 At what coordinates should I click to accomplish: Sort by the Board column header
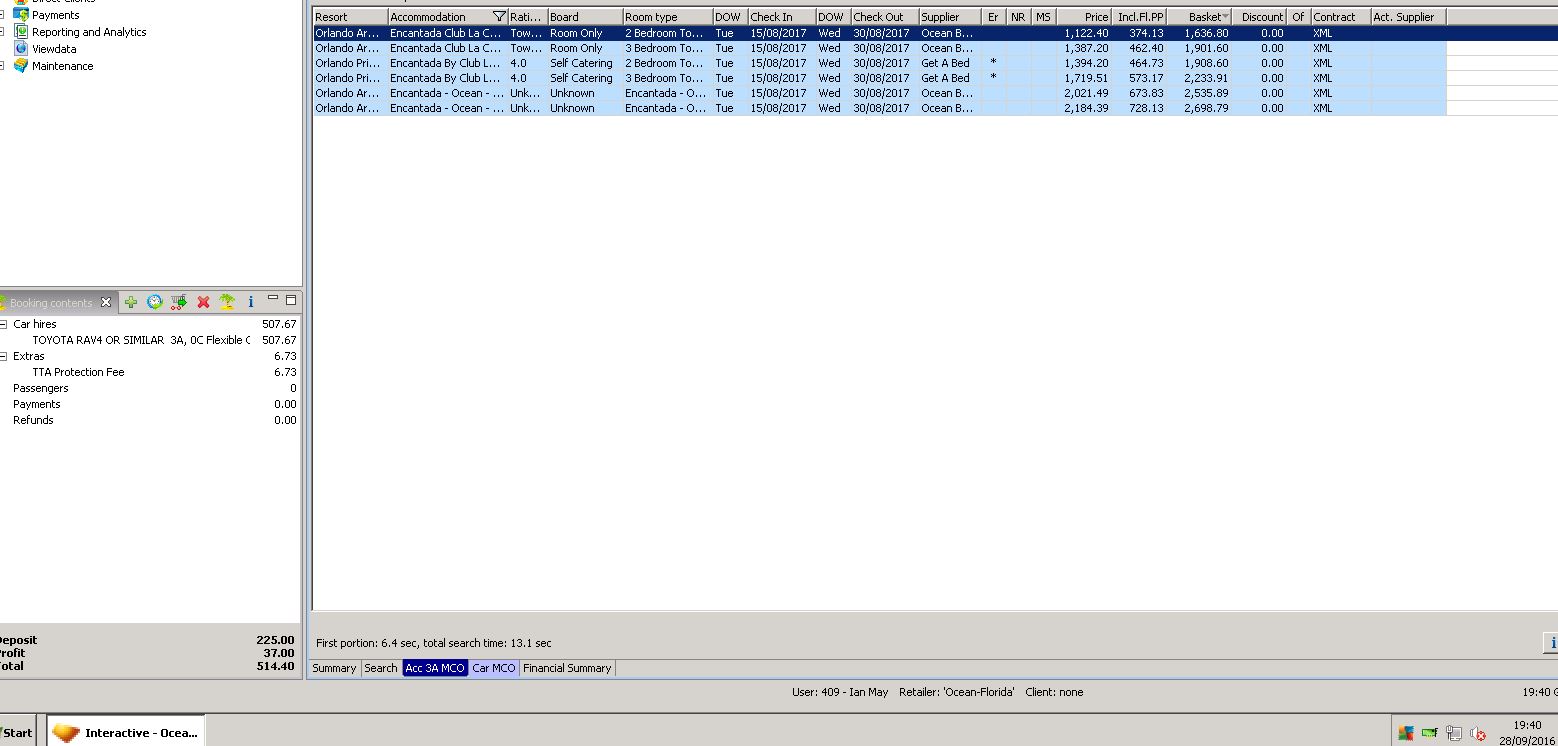[585, 17]
